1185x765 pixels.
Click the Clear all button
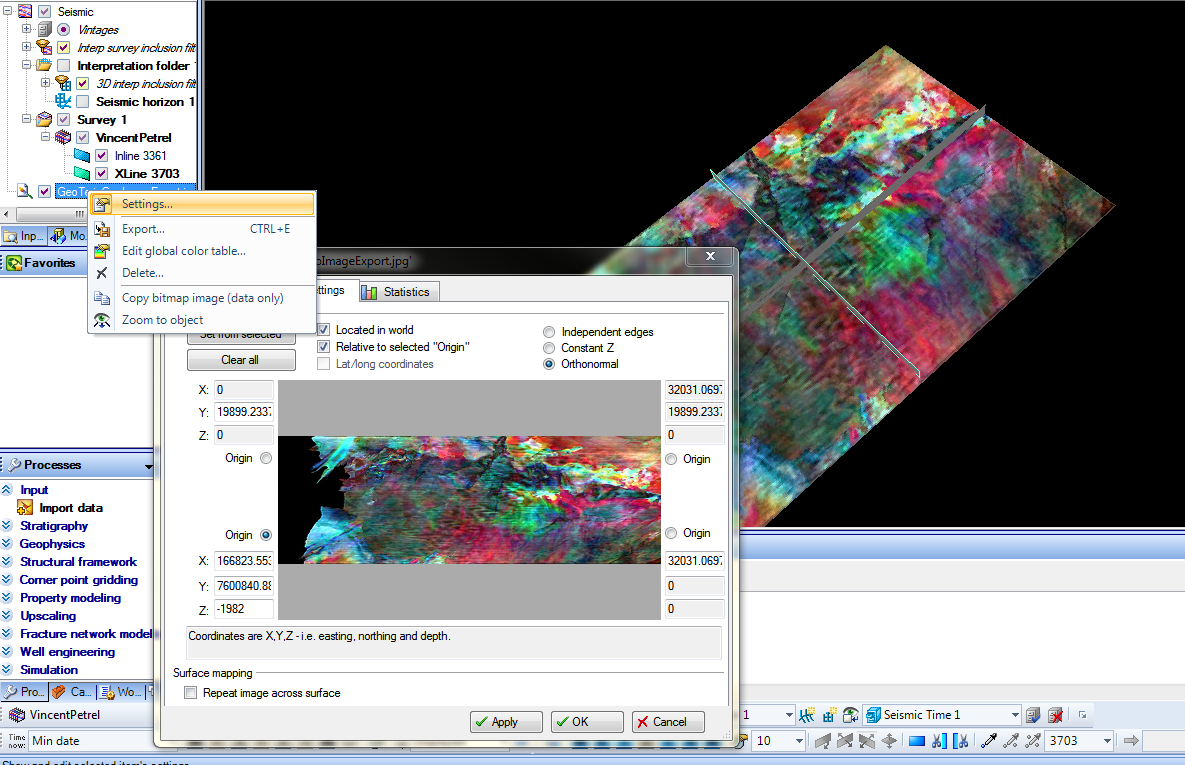pos(240,360)
